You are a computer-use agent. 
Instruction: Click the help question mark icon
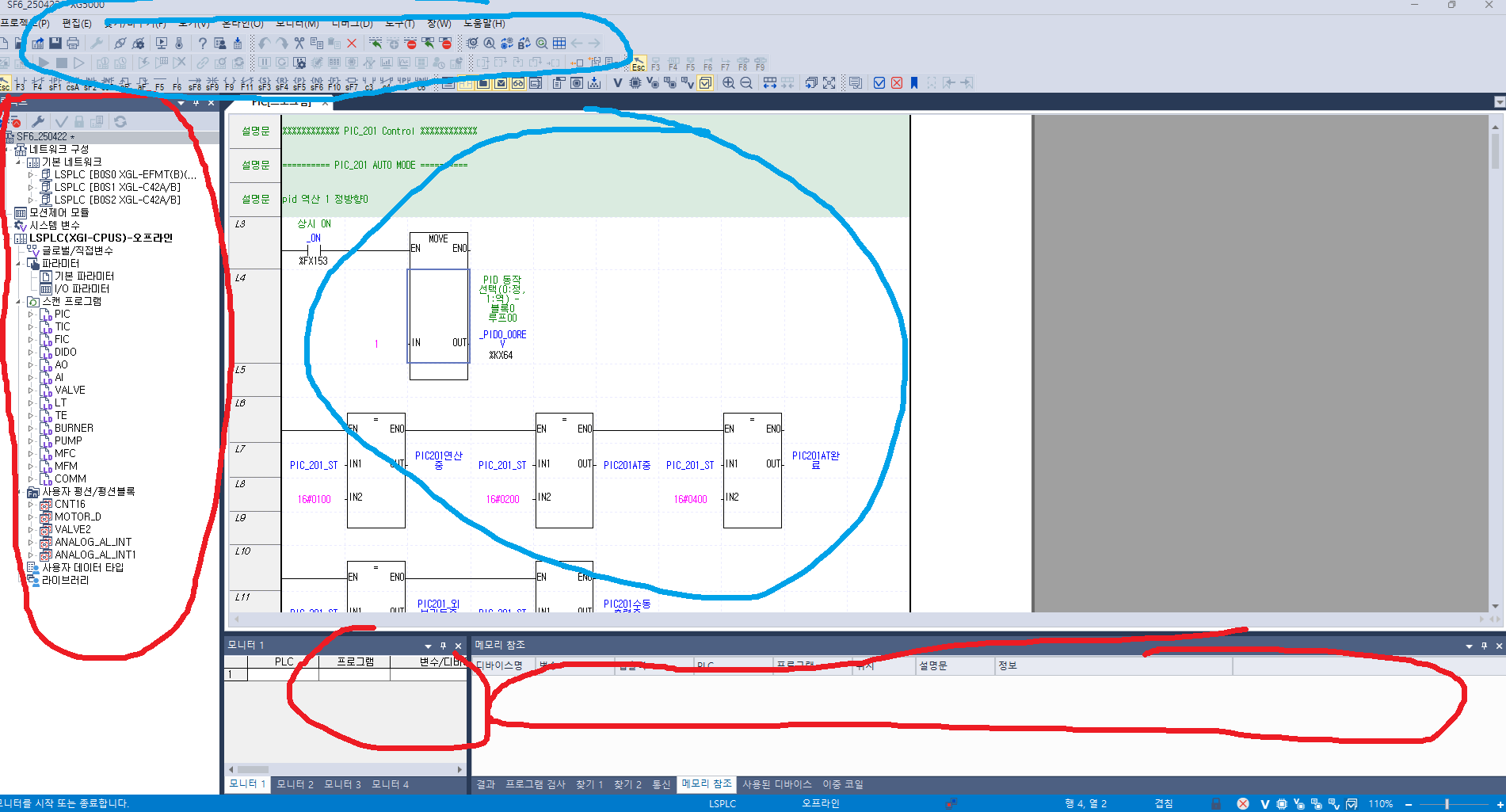(x=202, y=44)
